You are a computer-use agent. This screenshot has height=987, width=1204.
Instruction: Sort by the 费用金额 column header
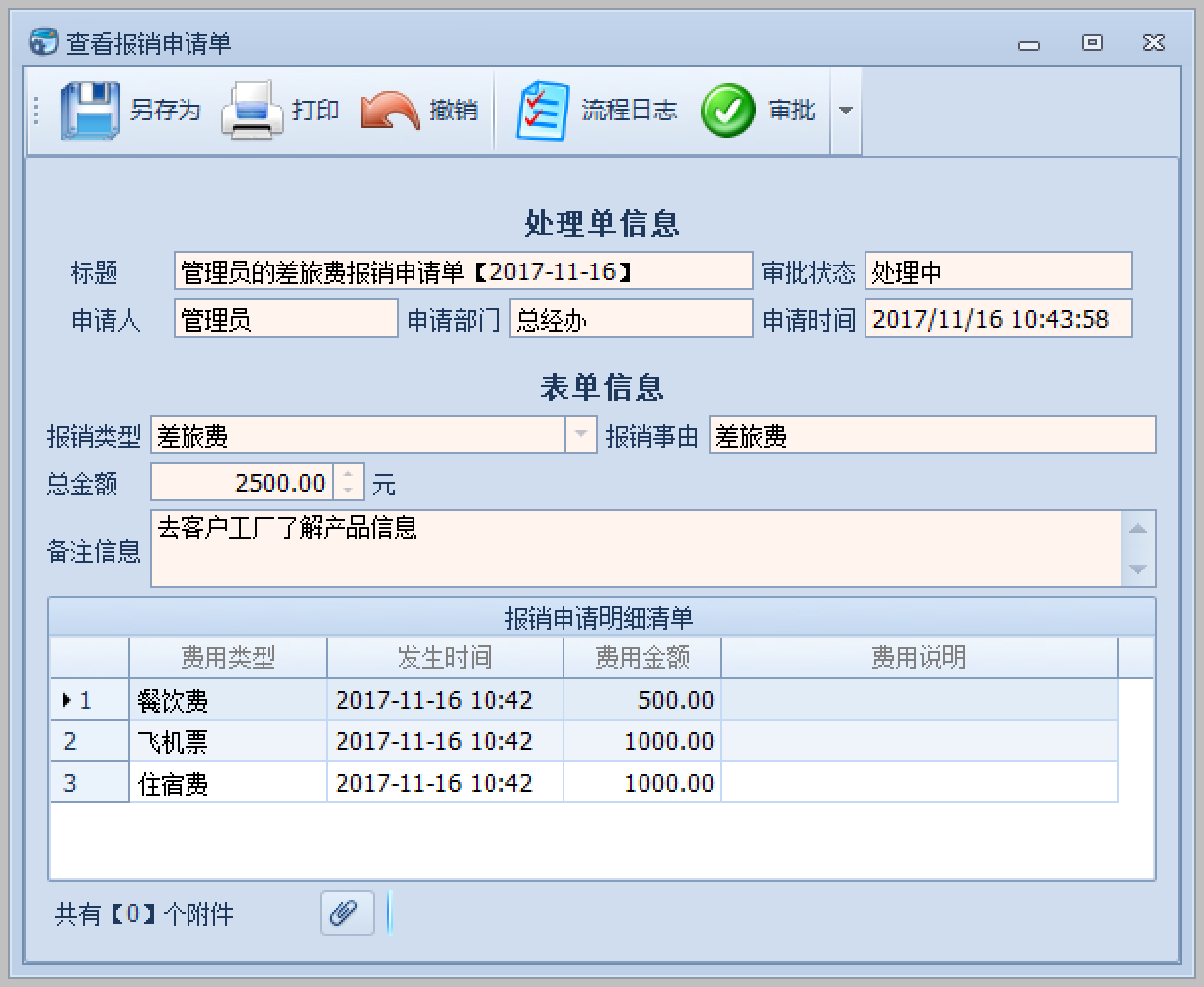pos(641,657)
